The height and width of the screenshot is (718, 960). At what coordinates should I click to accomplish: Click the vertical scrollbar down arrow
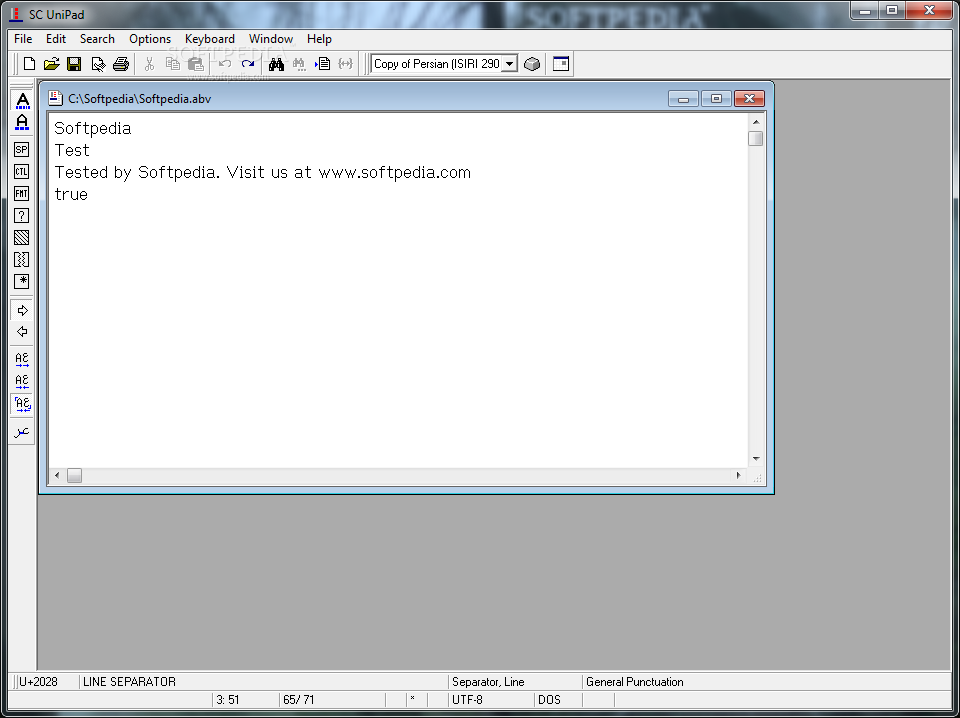click(x=756, y=458)
